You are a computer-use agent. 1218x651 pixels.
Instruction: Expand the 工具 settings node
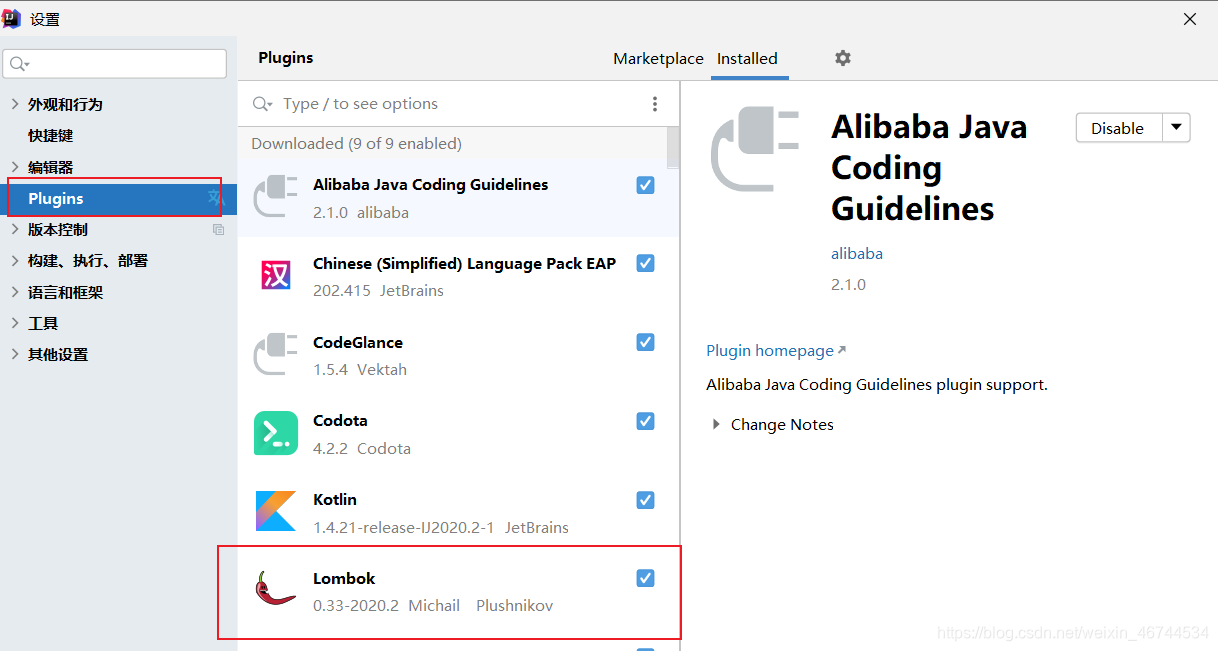click(14, 324)
